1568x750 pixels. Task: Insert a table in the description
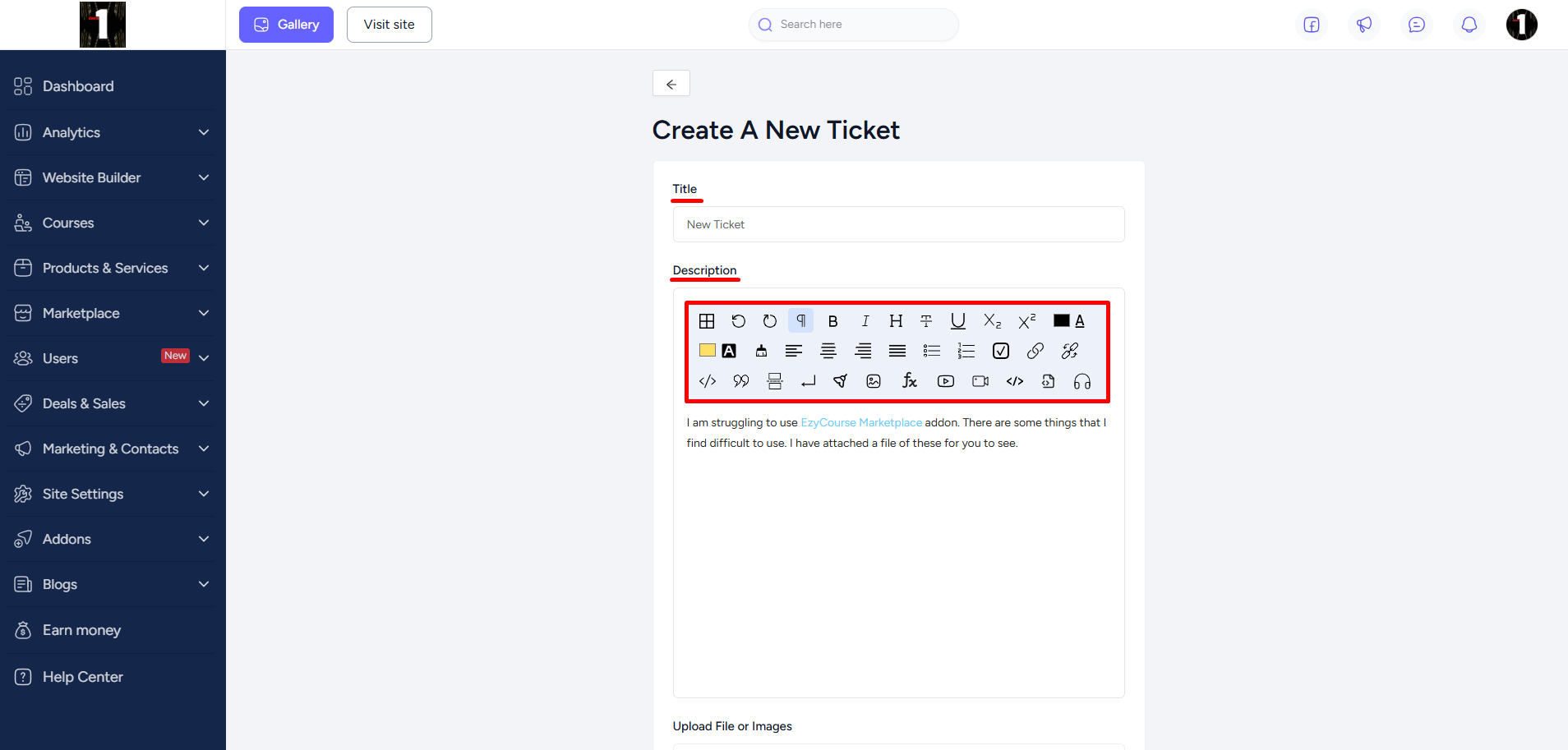(707, 321)
